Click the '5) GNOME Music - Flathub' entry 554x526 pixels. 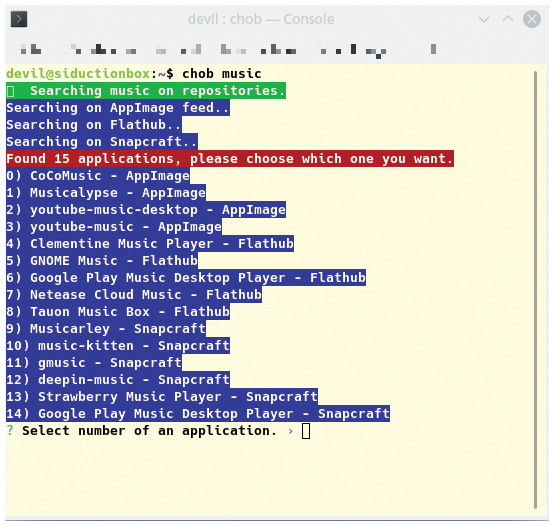pyautogui.click(x=102, y=260)
